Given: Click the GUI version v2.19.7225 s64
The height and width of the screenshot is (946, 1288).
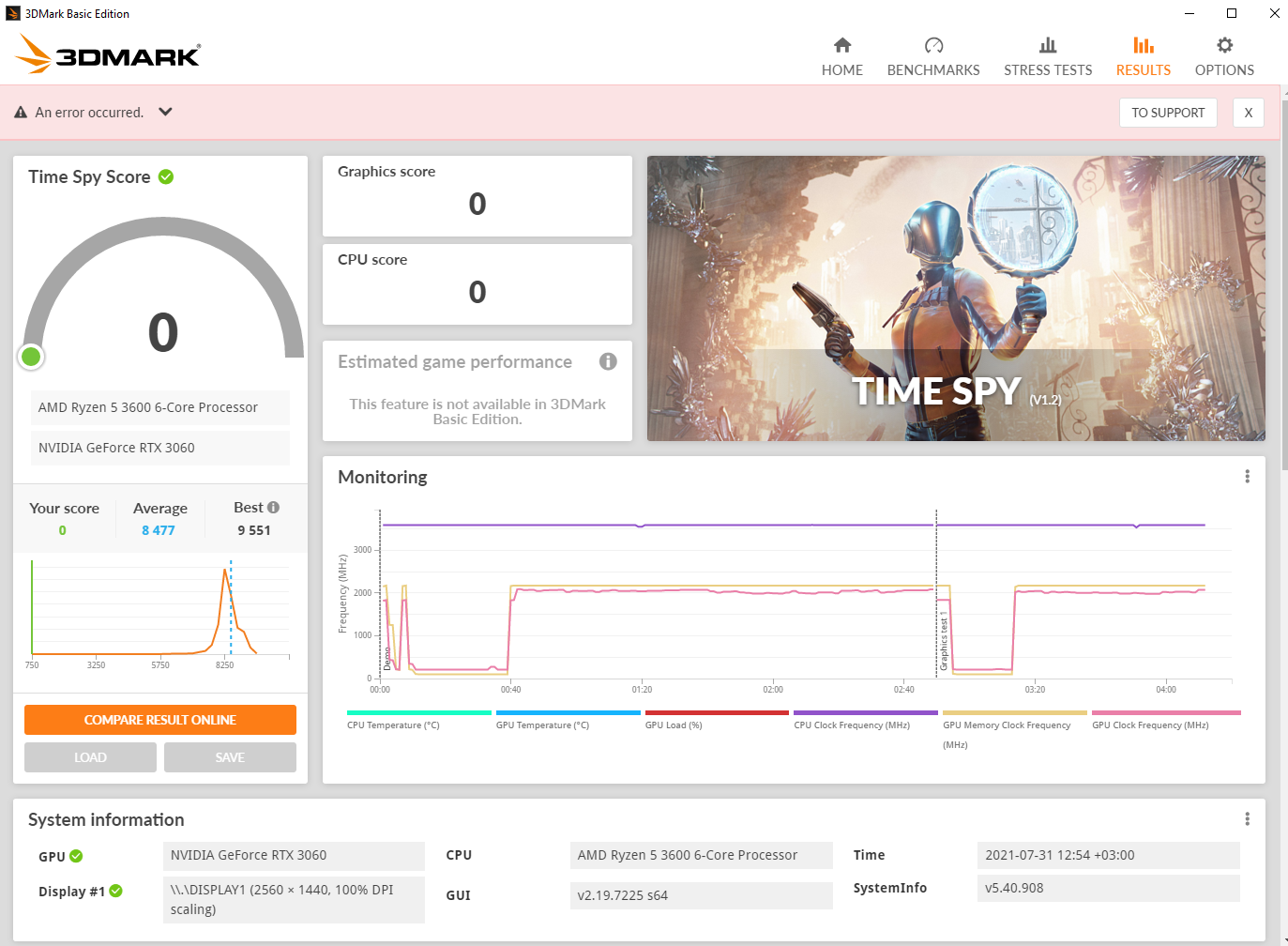Looking at the screenshot, I should (x=701, y=895).
